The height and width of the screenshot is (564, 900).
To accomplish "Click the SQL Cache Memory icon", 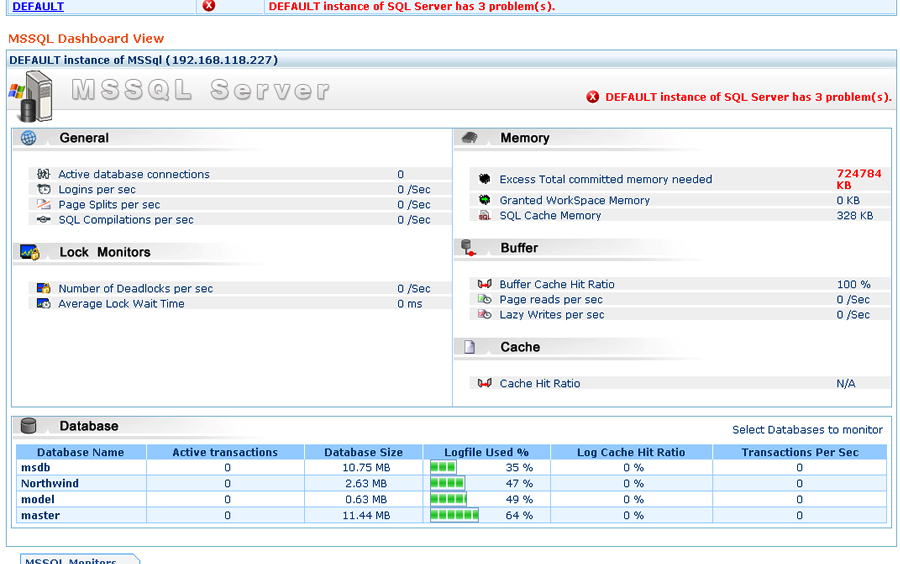I will click(484, 216).
